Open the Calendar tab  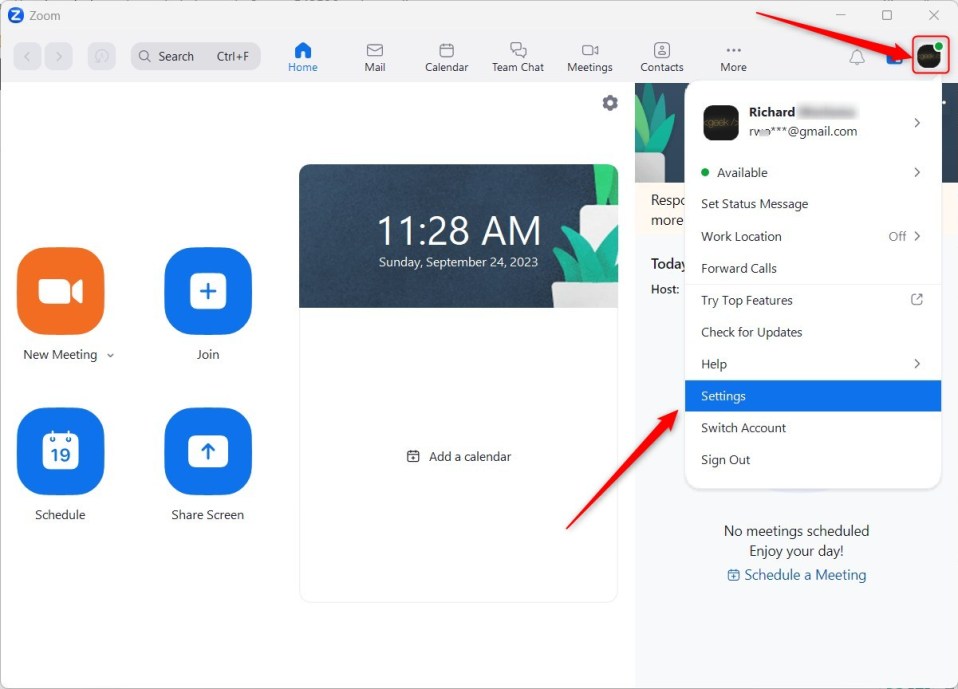coord(447,57)
